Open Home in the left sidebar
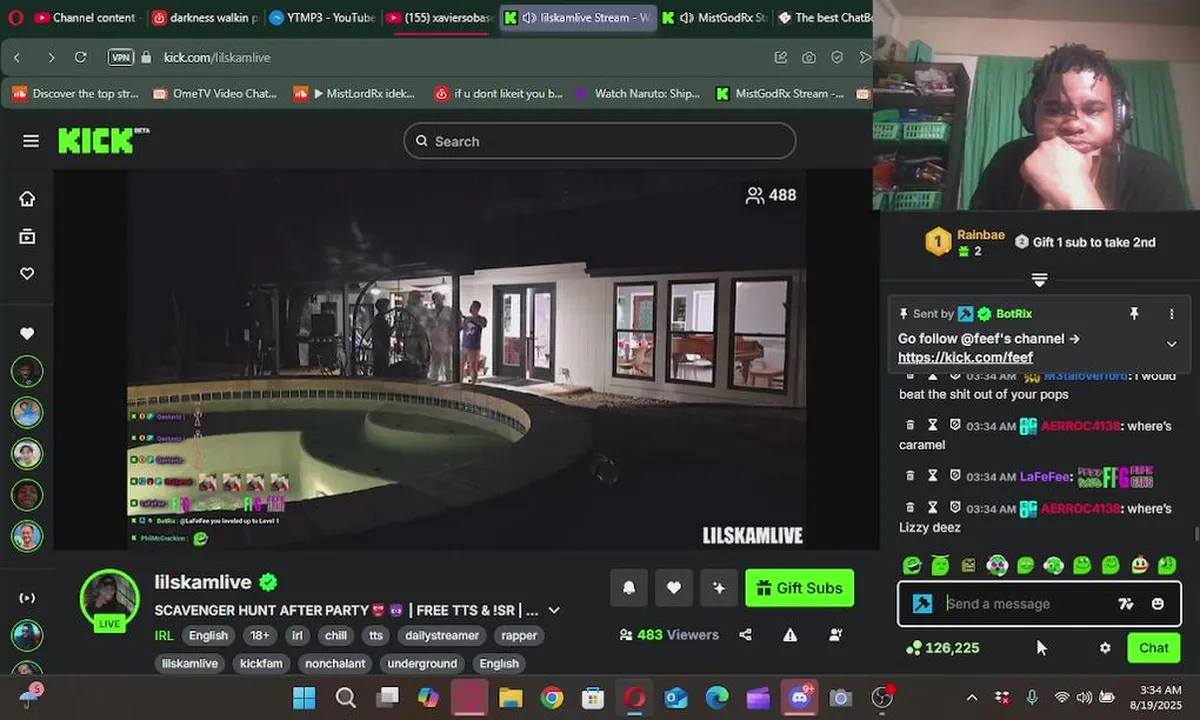1200x720 pixels. [27, 198]
